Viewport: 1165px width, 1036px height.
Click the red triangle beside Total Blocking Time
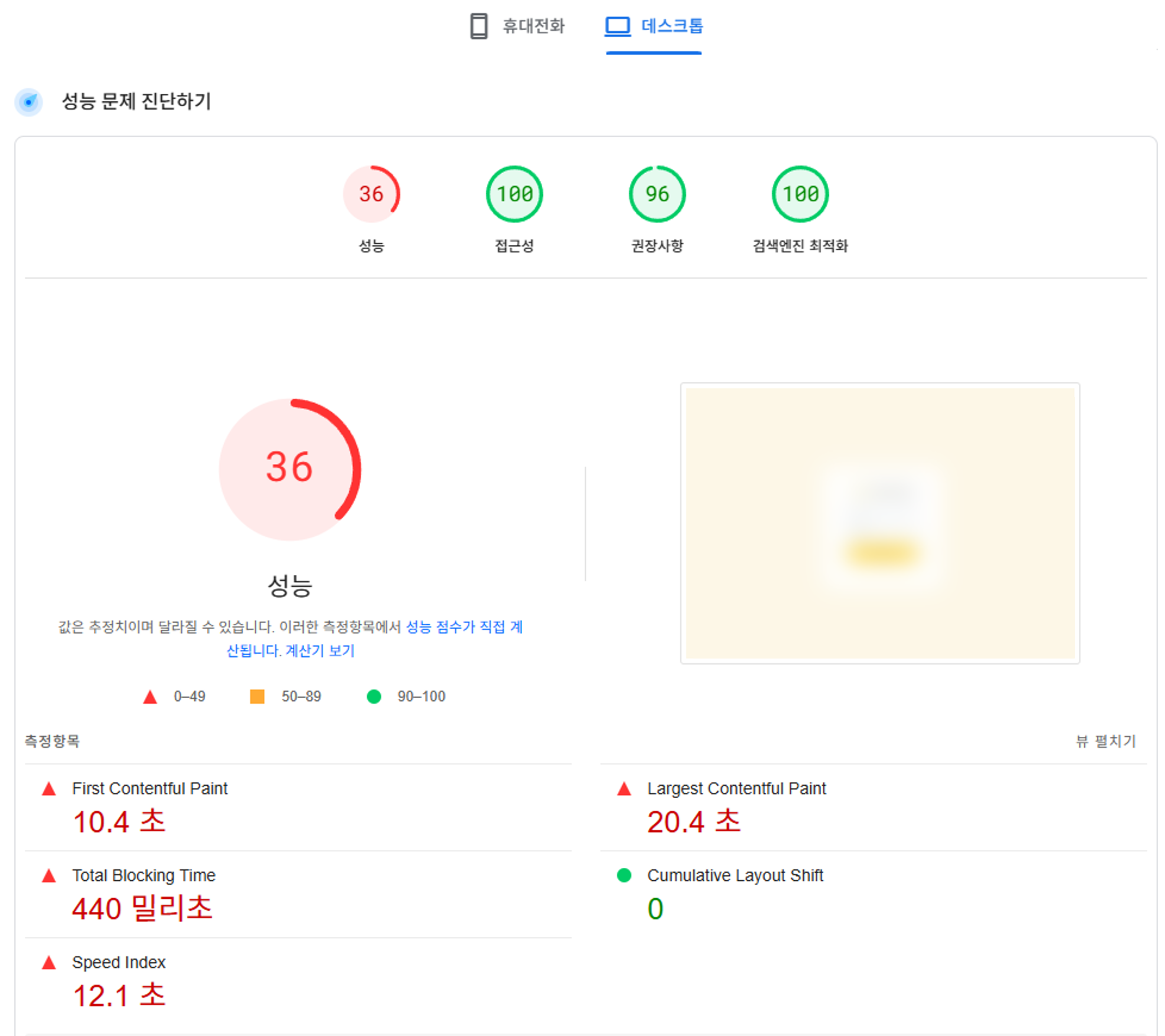[x=49, y=875]
